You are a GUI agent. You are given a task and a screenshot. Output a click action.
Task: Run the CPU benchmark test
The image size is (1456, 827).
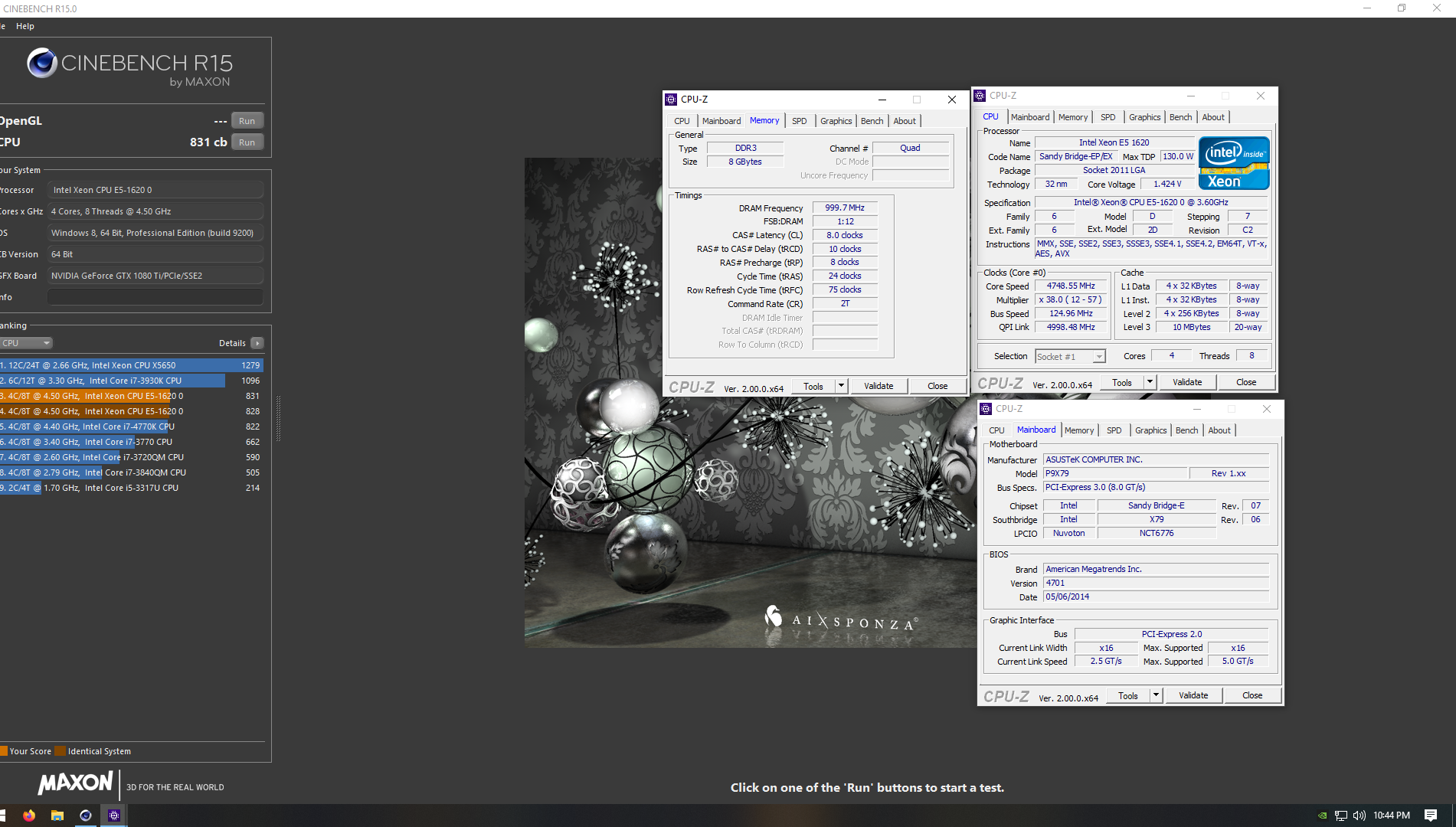(247, 142)
